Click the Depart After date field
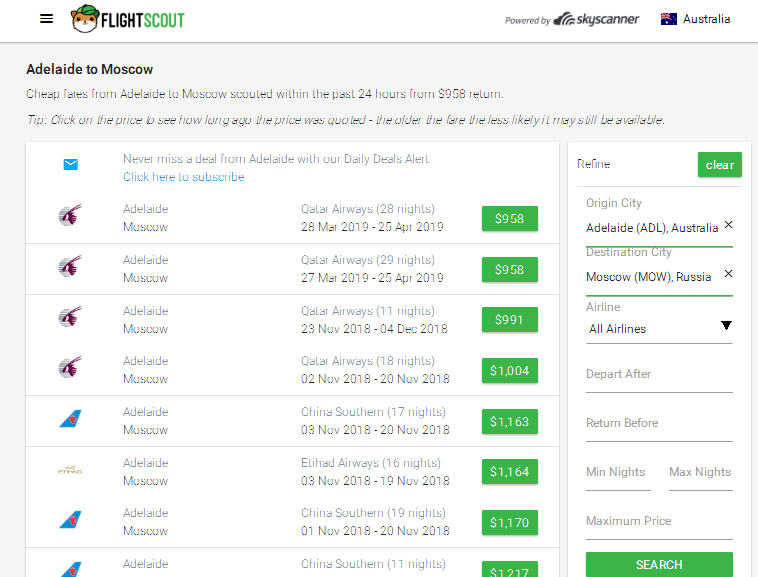 (x=659, y=375)
